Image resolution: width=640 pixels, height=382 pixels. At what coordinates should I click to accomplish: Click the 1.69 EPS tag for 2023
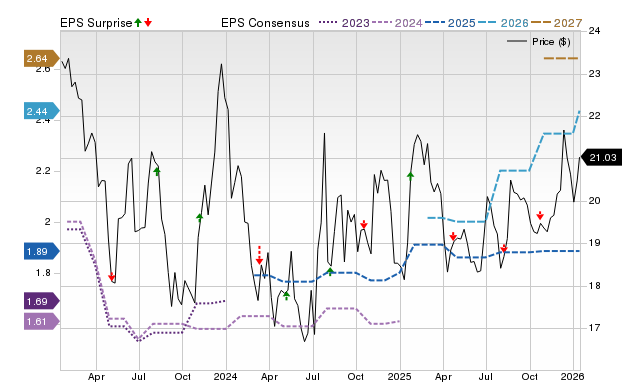click(x=41, y=302)
